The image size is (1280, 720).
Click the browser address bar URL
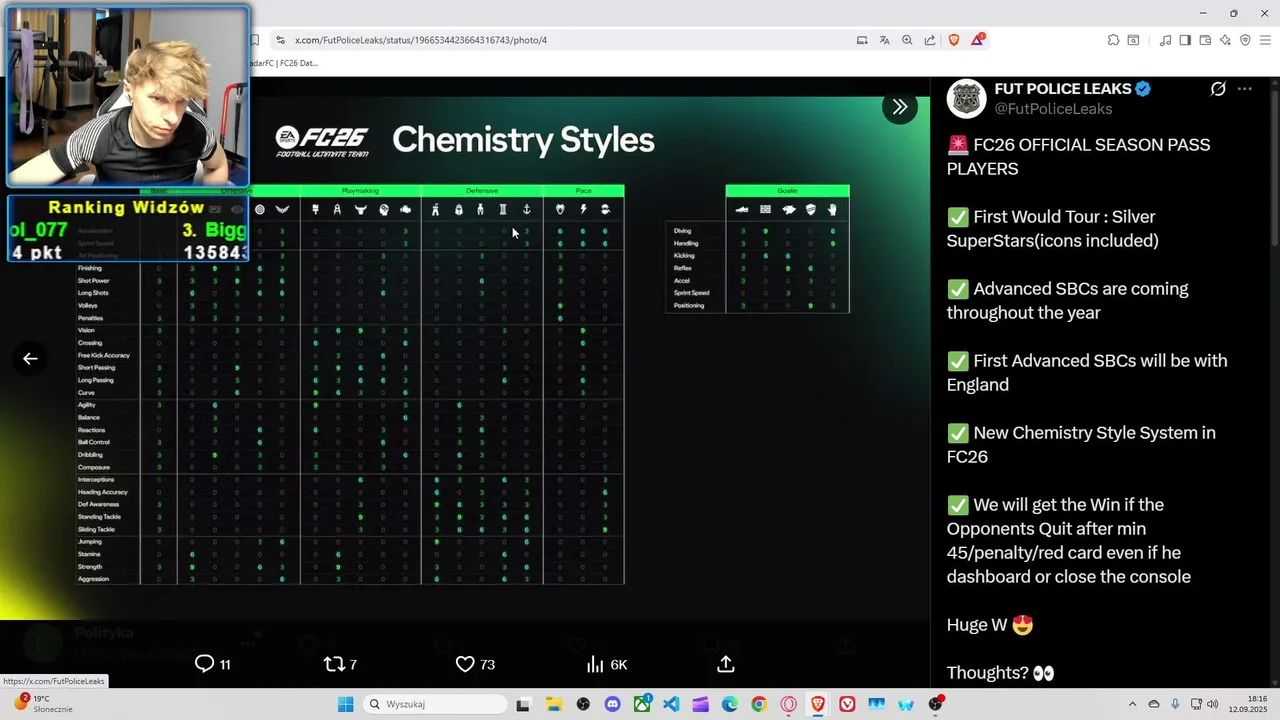pyautogui.click(x=421, y=40)
